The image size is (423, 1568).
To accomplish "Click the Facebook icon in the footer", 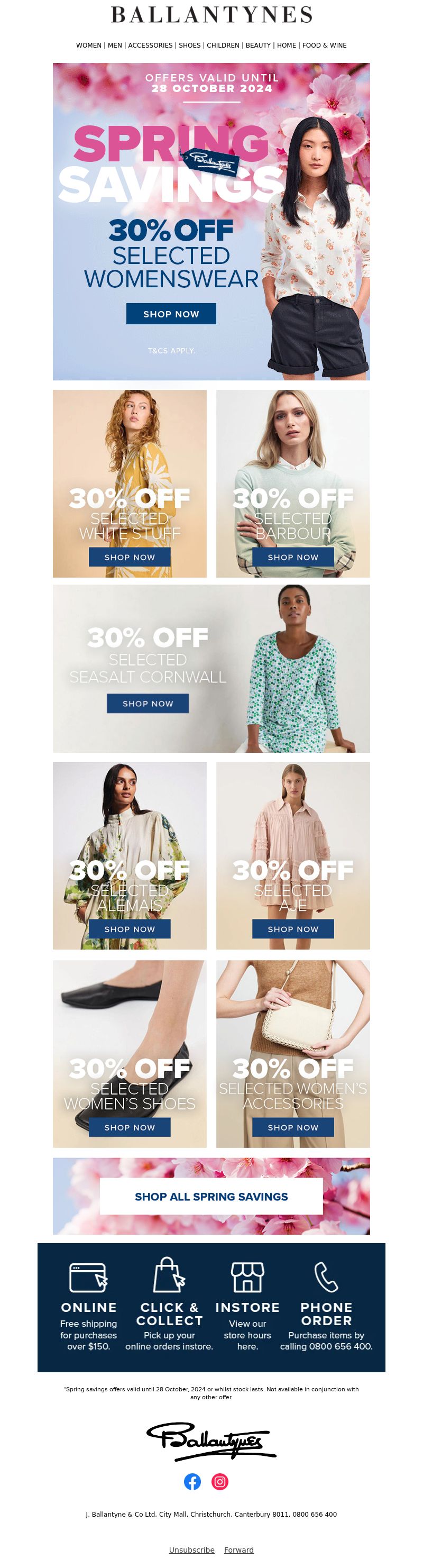I will [192, 1482].
